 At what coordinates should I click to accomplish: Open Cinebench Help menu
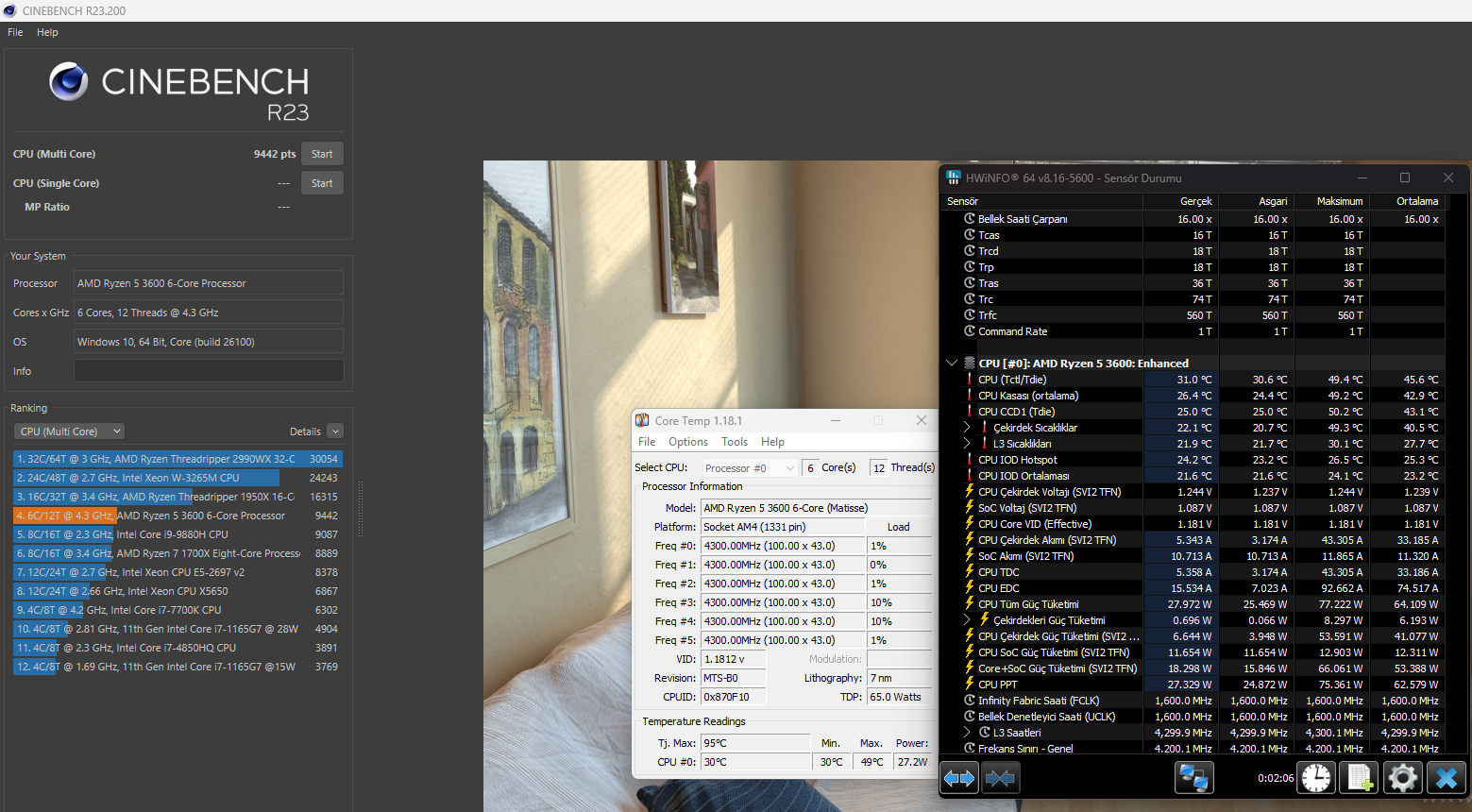coord(47,32)
